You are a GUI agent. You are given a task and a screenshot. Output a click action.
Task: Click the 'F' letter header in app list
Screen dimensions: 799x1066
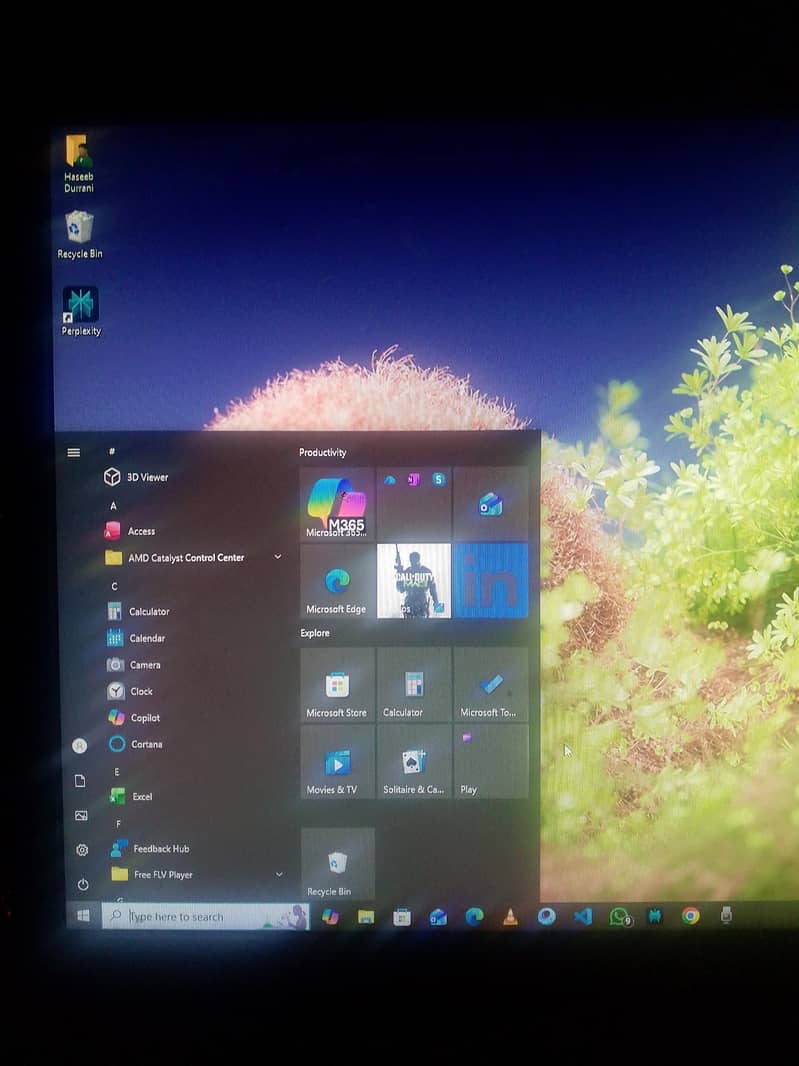click(x=118, y=823)
